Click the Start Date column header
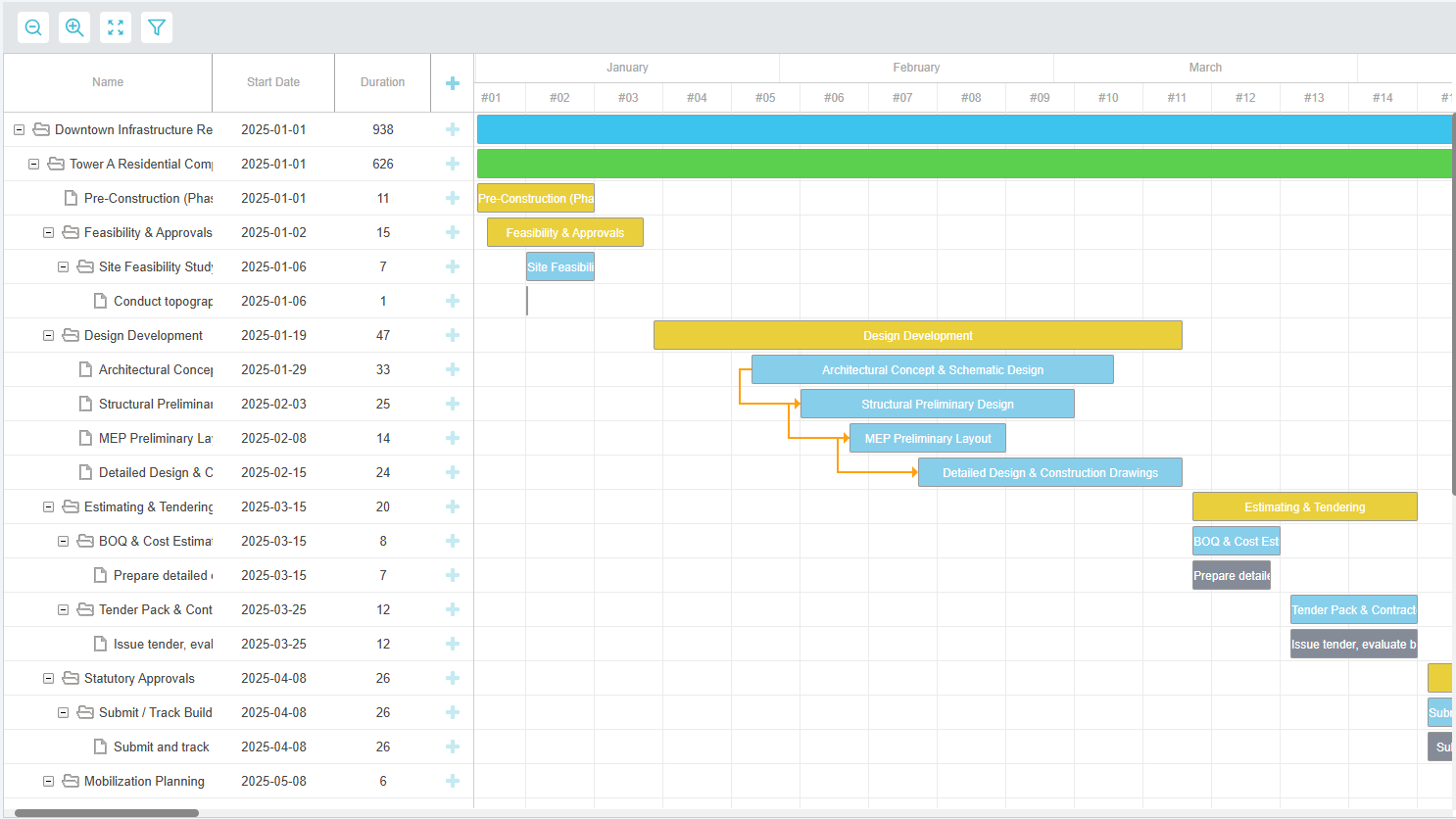1456x819 pixels. [x=273, y=82]
